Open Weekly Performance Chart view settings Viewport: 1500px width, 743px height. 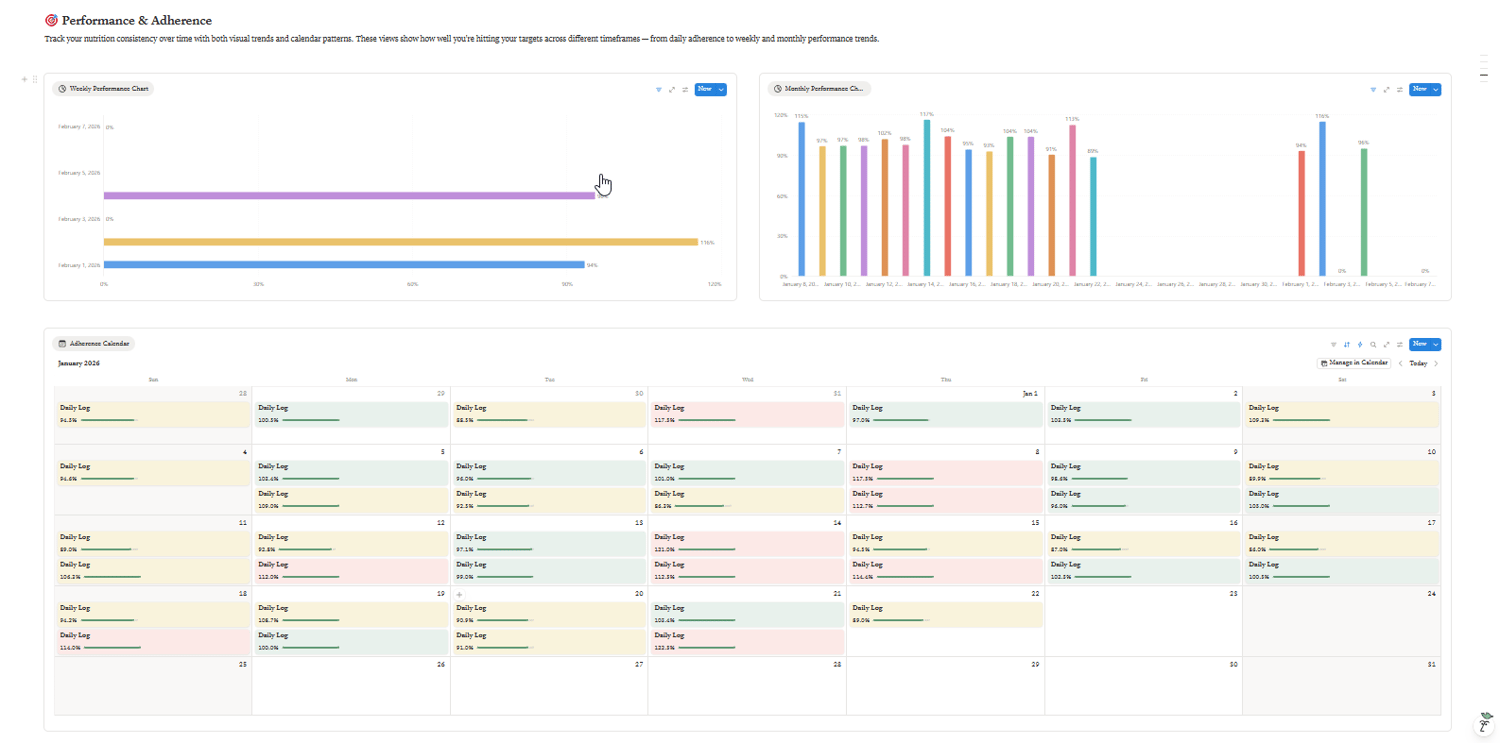point(685,90)
